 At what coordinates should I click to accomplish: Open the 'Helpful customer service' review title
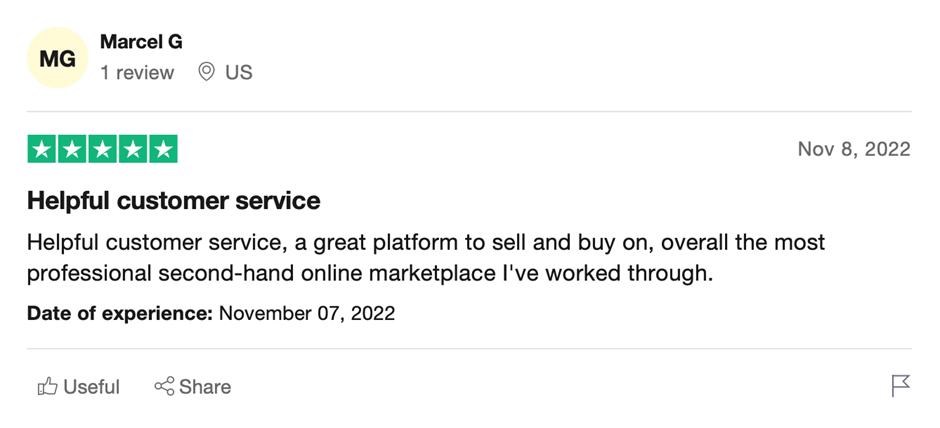(x=174, y=201)
